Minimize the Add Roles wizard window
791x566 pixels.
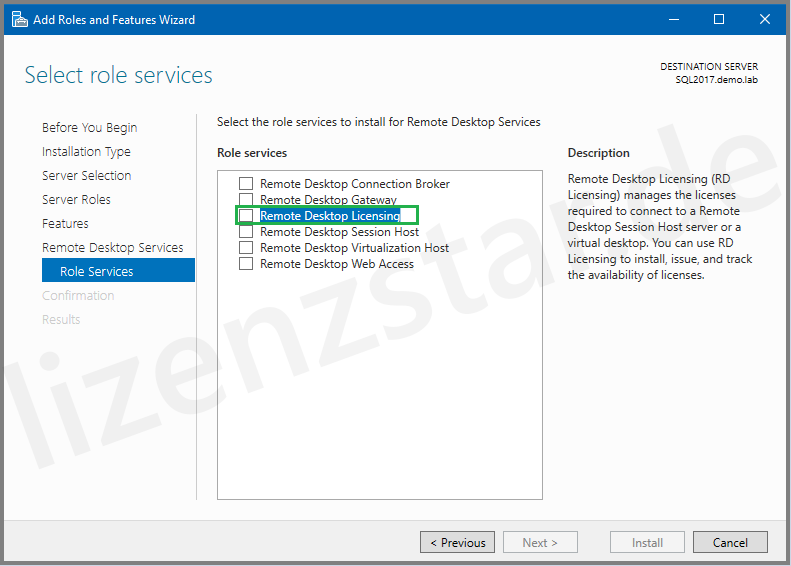(672, 19)
